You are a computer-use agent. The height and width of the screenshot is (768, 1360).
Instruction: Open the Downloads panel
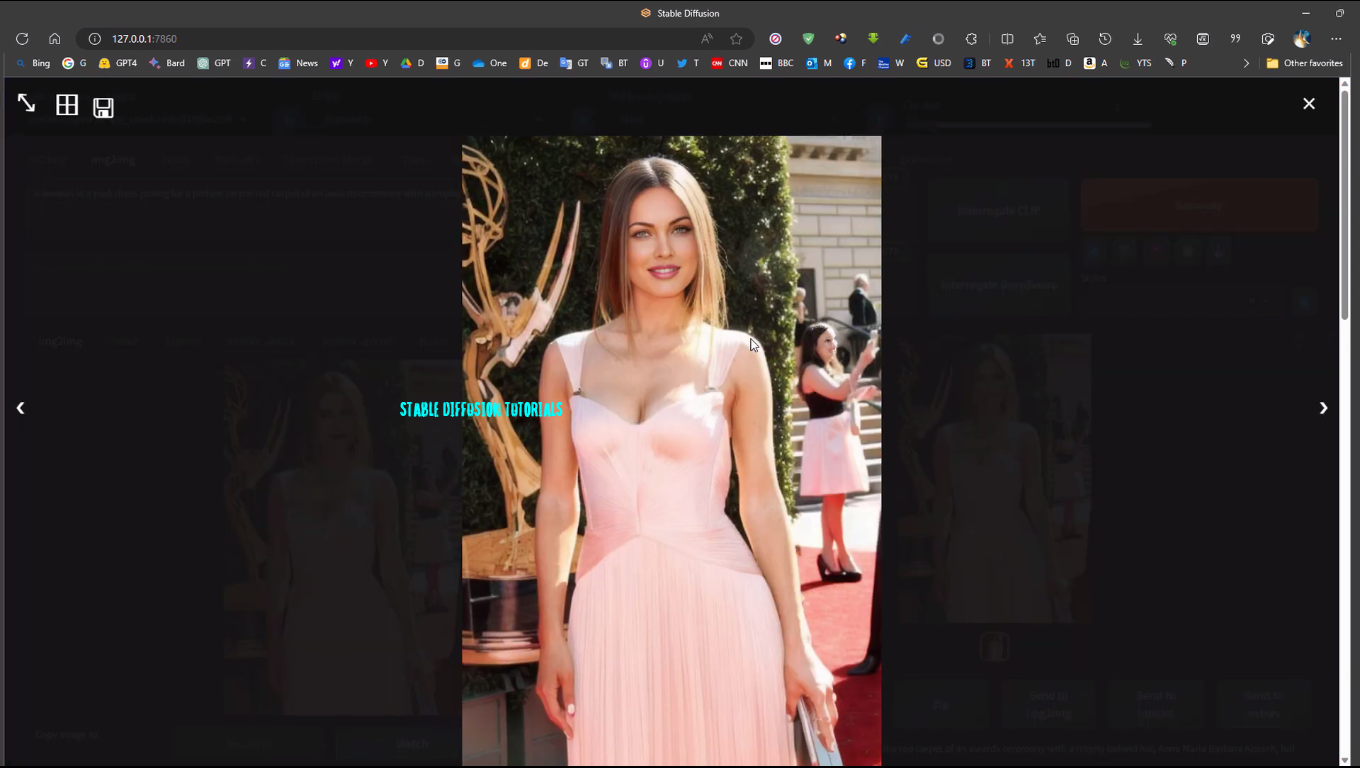click(x=1138, y=39)
